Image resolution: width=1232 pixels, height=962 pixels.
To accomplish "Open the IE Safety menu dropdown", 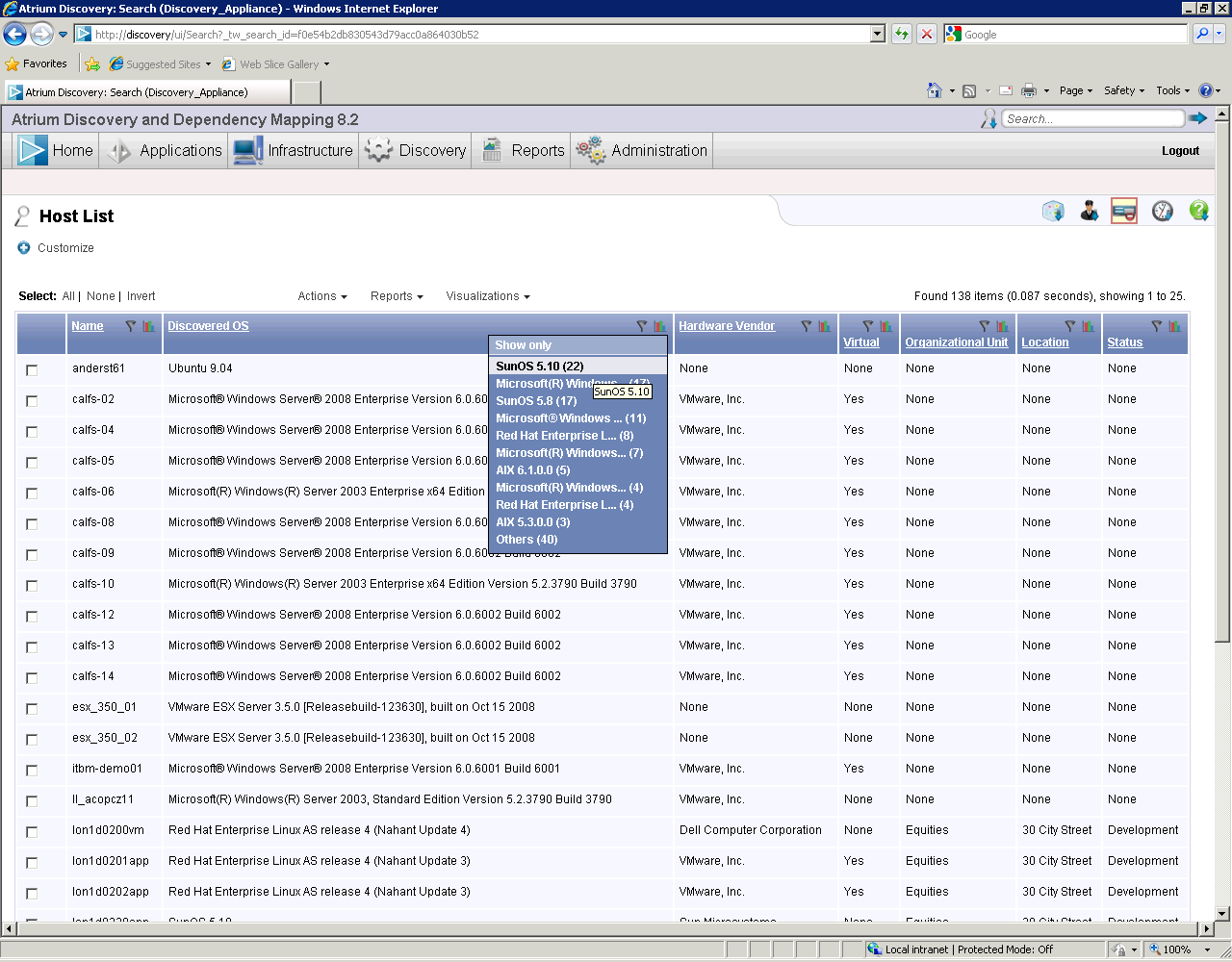I will pos(1124,90).
